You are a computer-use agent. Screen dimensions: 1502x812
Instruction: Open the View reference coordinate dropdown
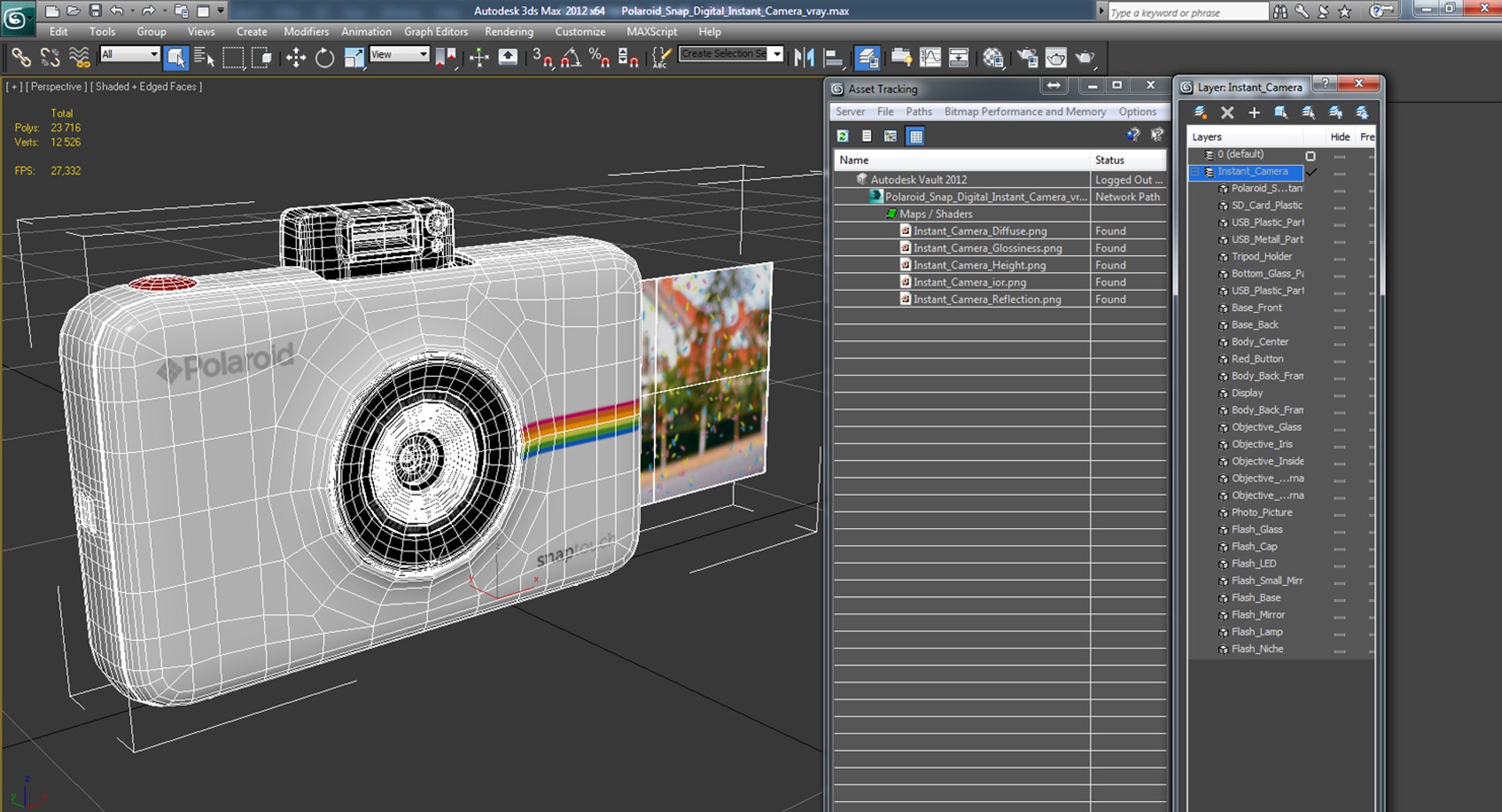(x=399, y=54)
